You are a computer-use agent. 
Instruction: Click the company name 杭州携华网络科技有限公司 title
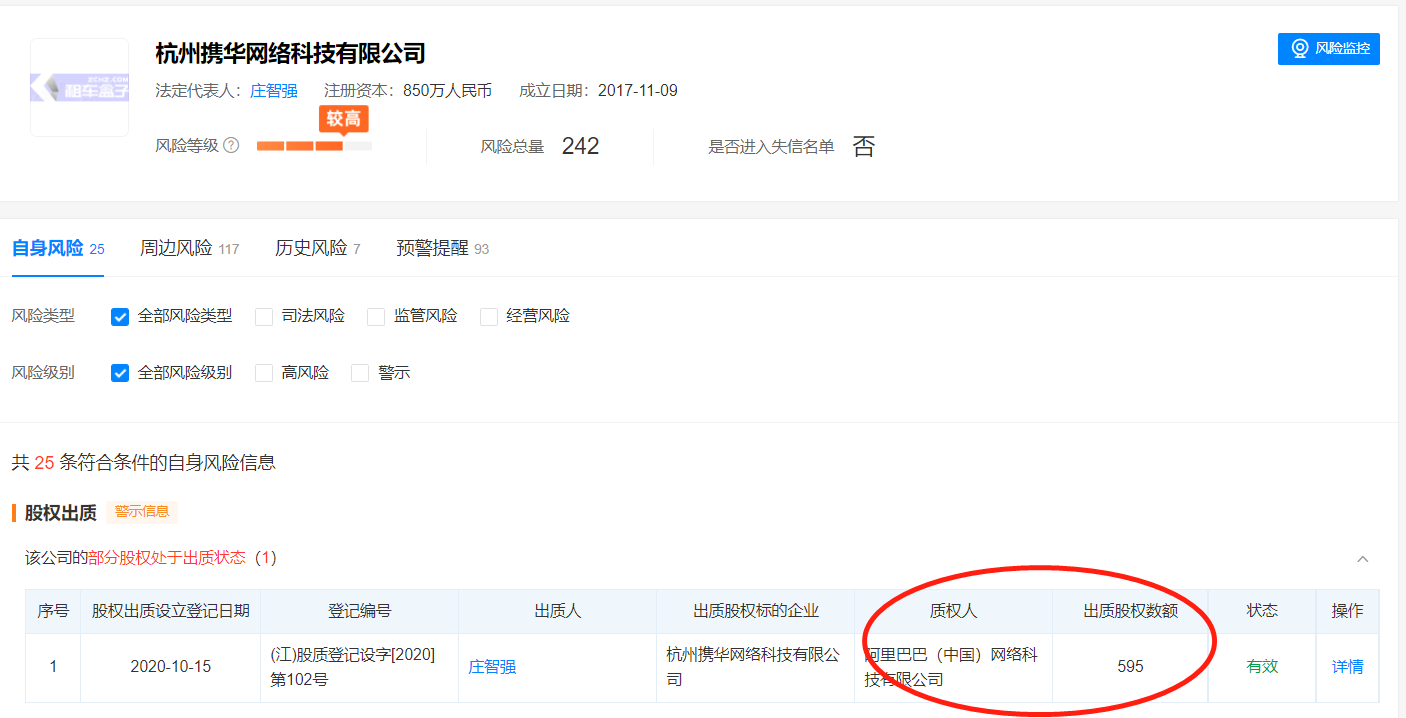[x=290, y=54]
